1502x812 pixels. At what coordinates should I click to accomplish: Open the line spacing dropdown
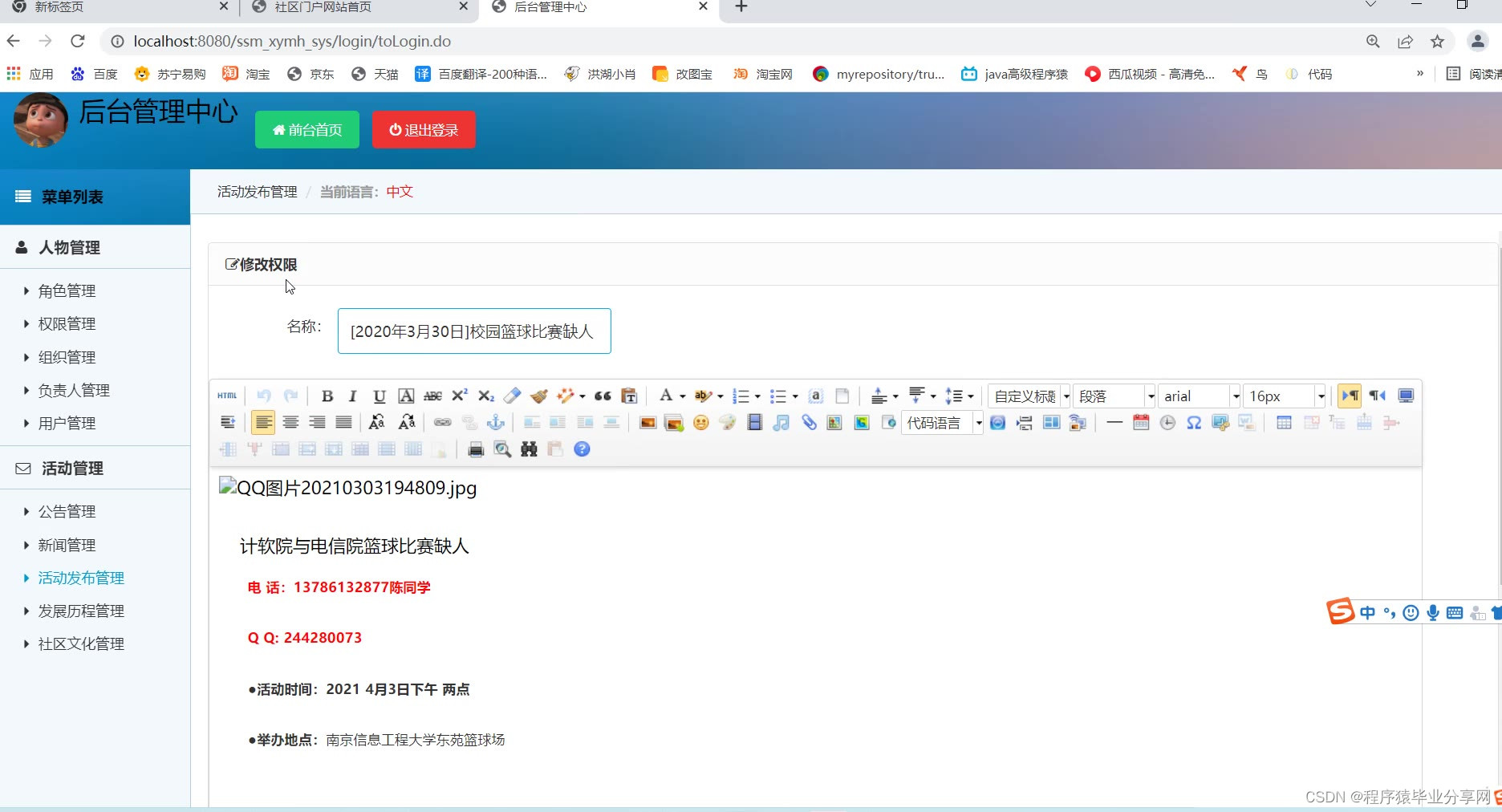tap(970, 396)
